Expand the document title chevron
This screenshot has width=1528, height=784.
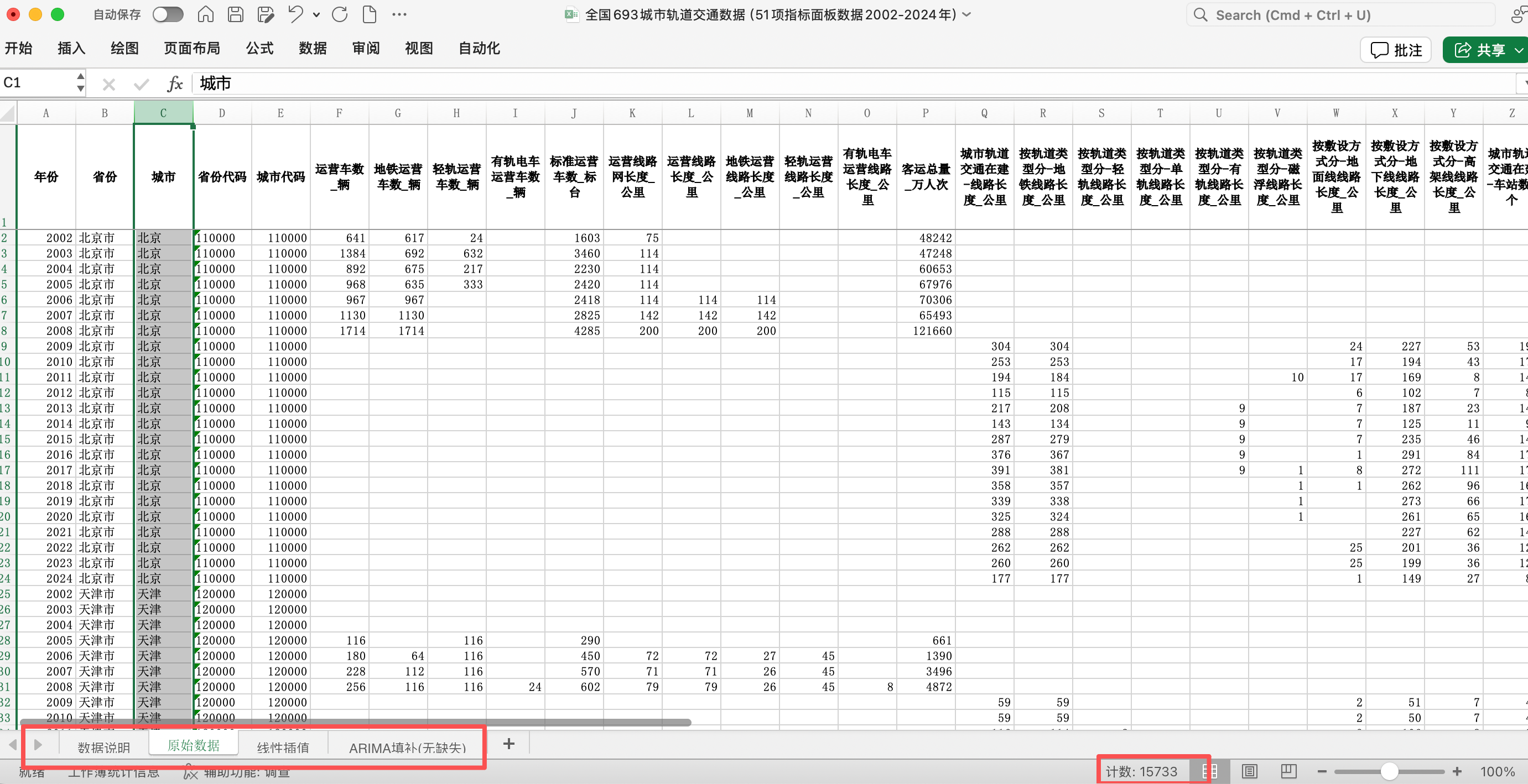tap(967, 14)
